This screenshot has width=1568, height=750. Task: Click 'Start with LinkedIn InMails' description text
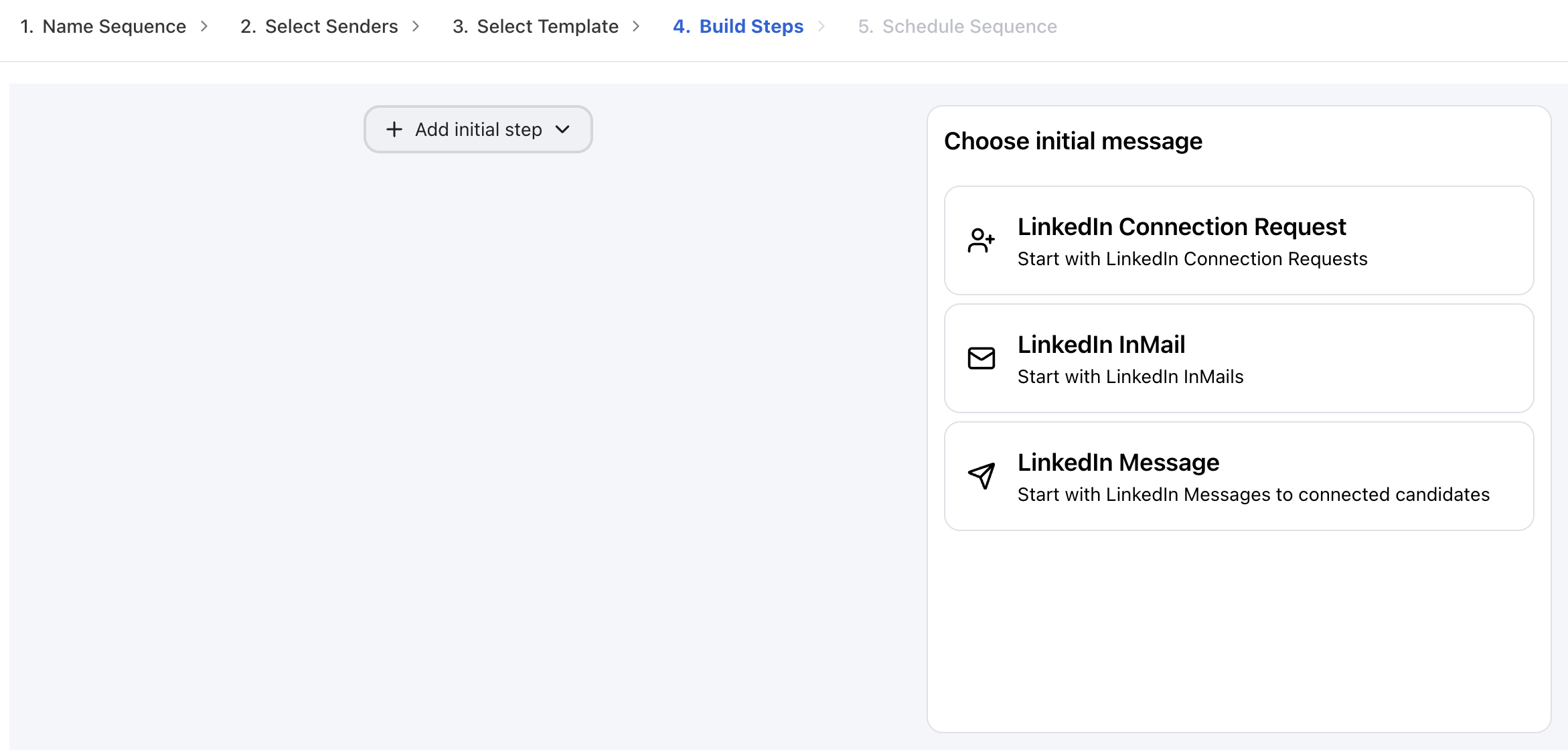coord(1130,377)
